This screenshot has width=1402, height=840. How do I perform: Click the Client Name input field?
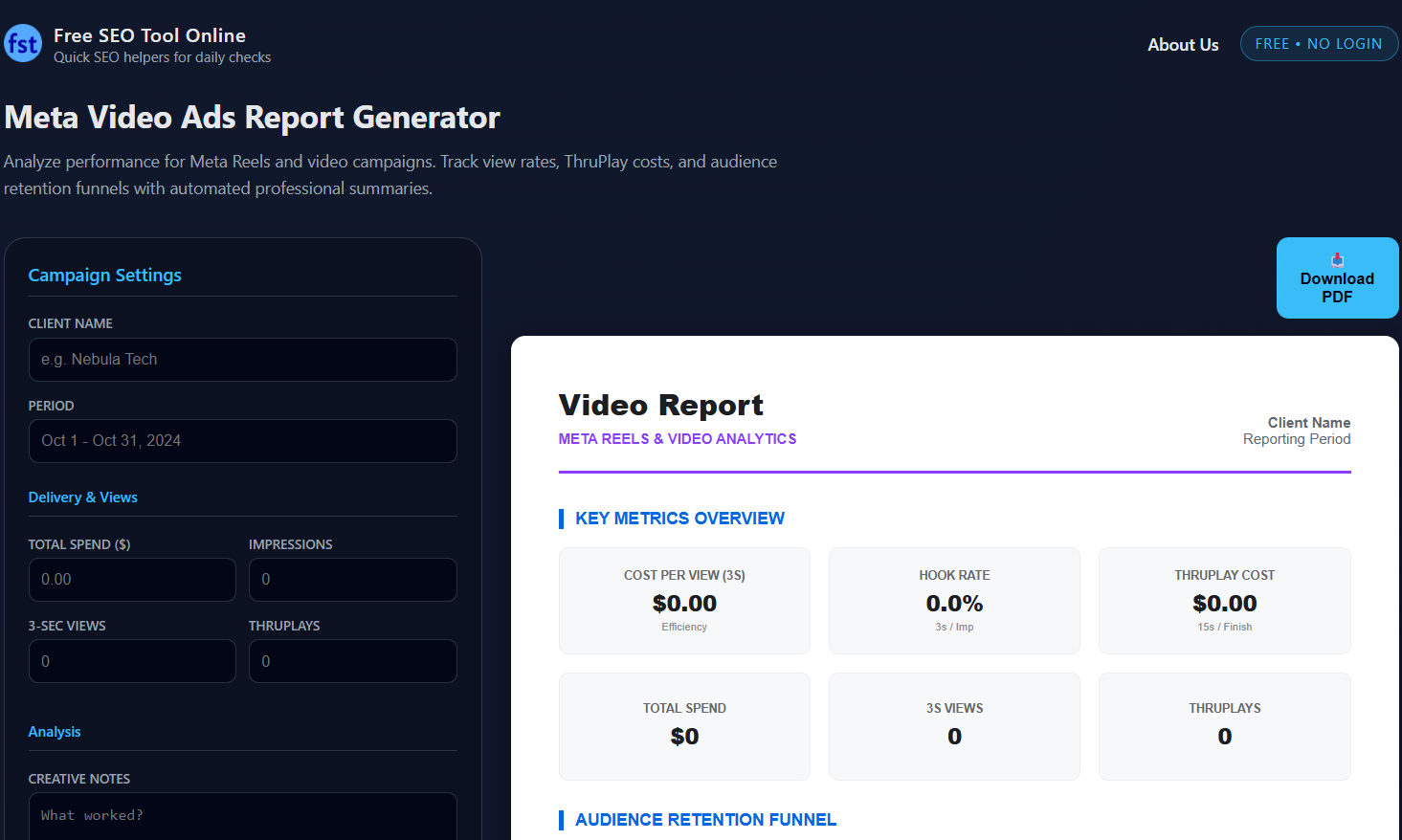242,360
